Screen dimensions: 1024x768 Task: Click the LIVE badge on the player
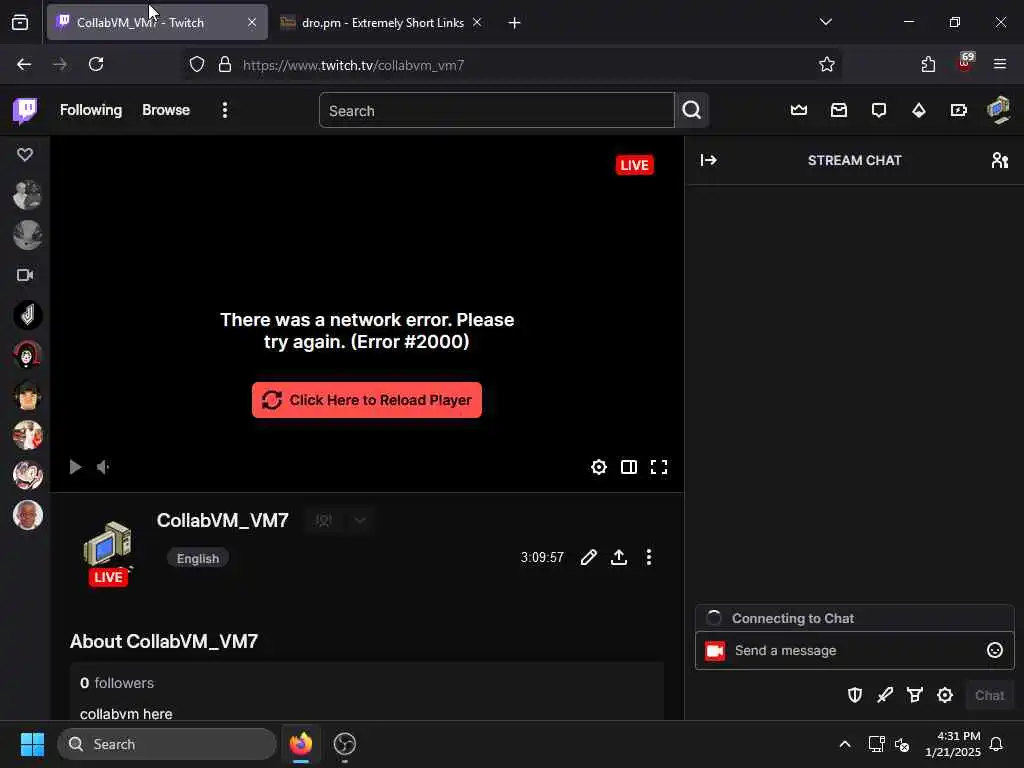pyautogui.click(x=634, y=165)
